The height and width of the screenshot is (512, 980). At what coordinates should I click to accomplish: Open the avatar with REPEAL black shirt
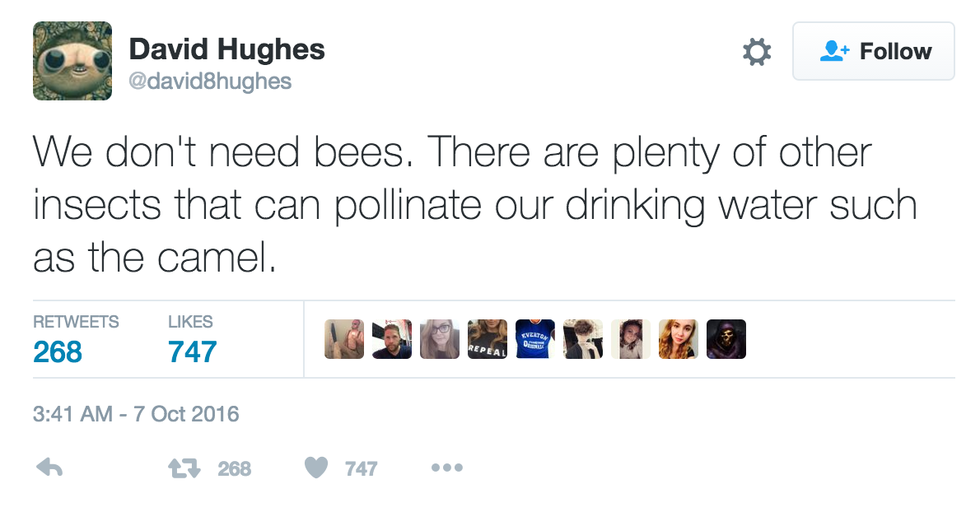[x=487, y=339]
